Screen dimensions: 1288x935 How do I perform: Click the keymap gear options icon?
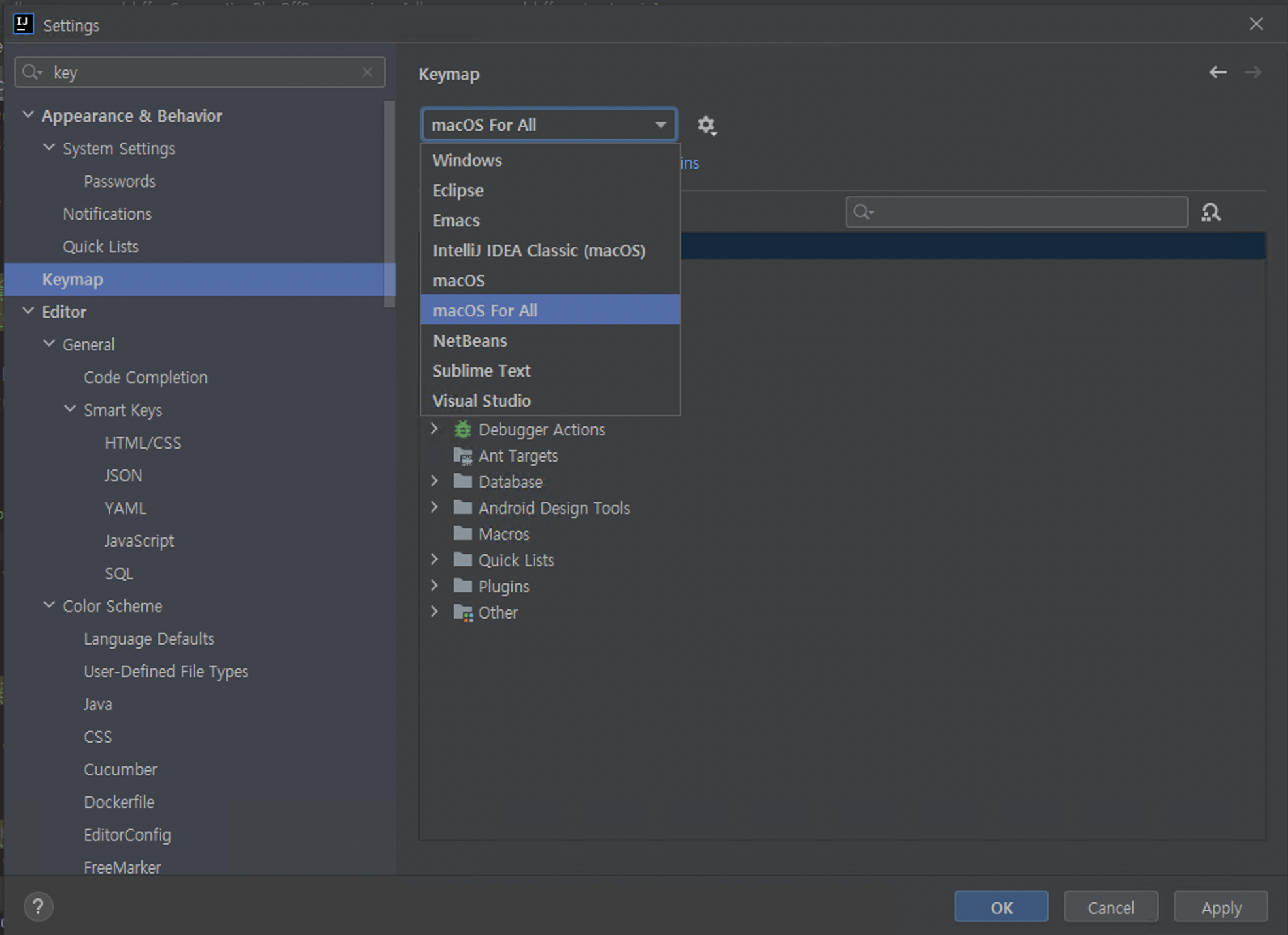[x=706, y=125]
